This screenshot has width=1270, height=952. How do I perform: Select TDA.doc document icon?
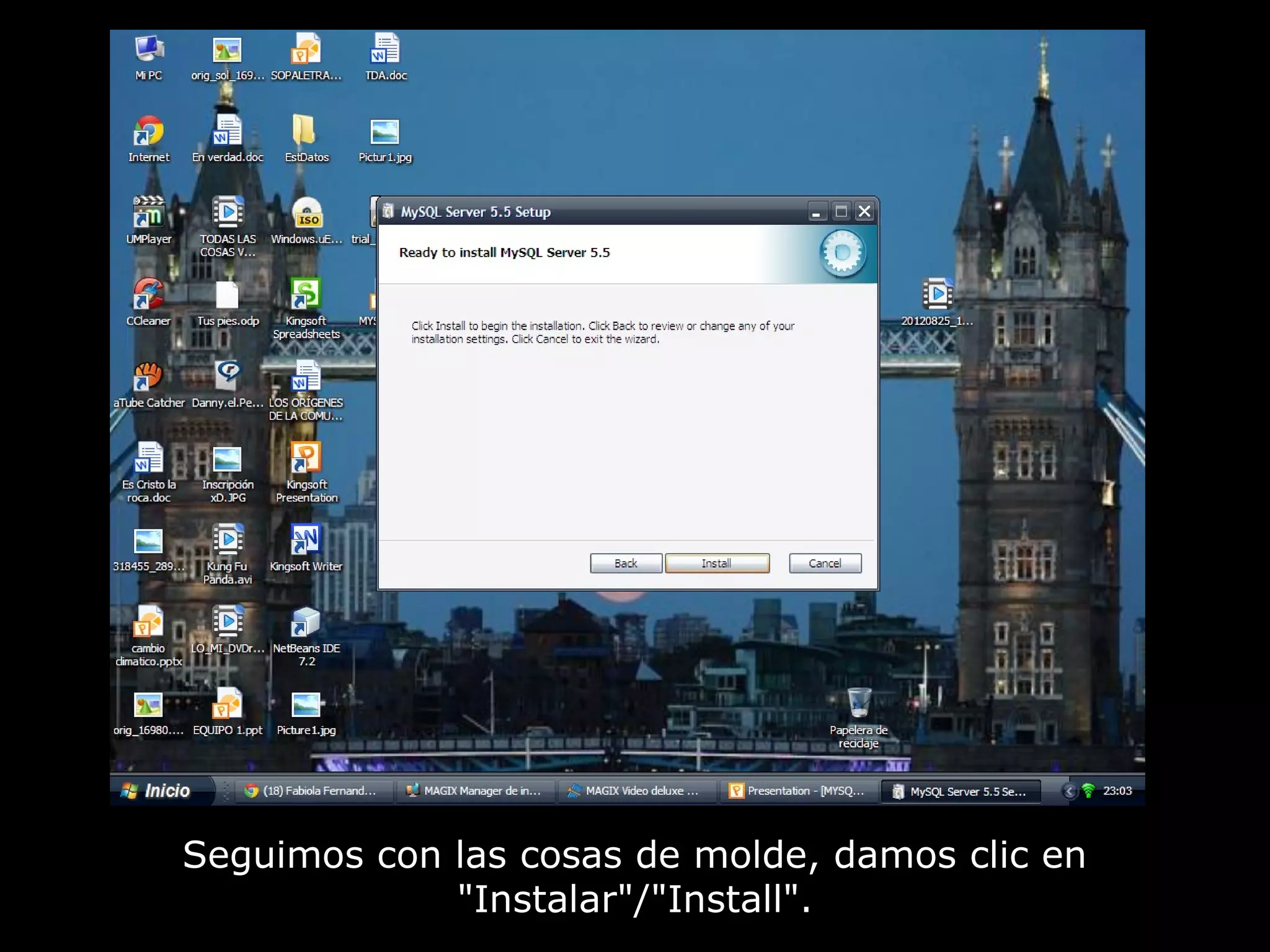click(386, 58)
